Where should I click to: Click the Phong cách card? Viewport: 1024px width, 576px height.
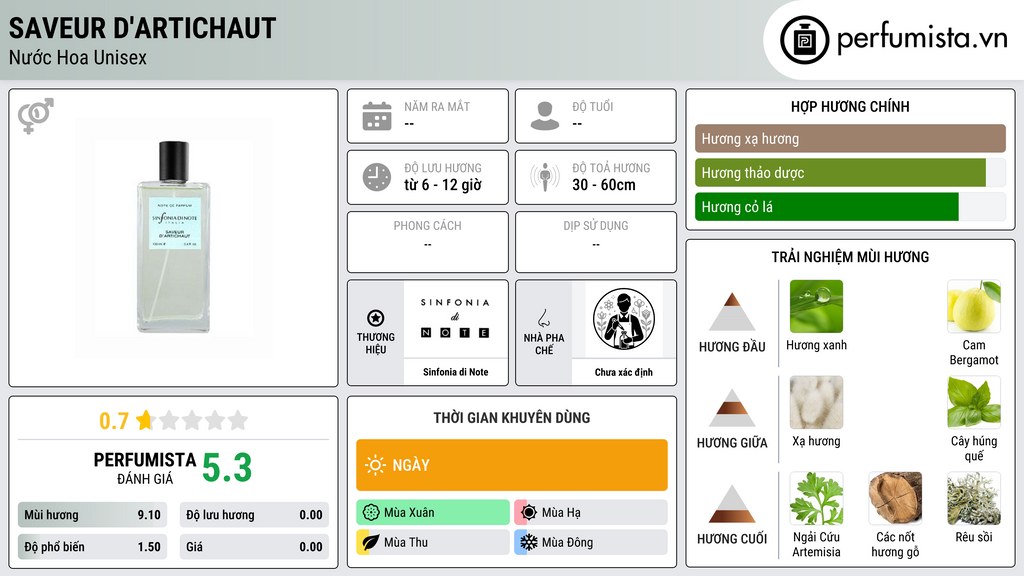click(428, 242)
